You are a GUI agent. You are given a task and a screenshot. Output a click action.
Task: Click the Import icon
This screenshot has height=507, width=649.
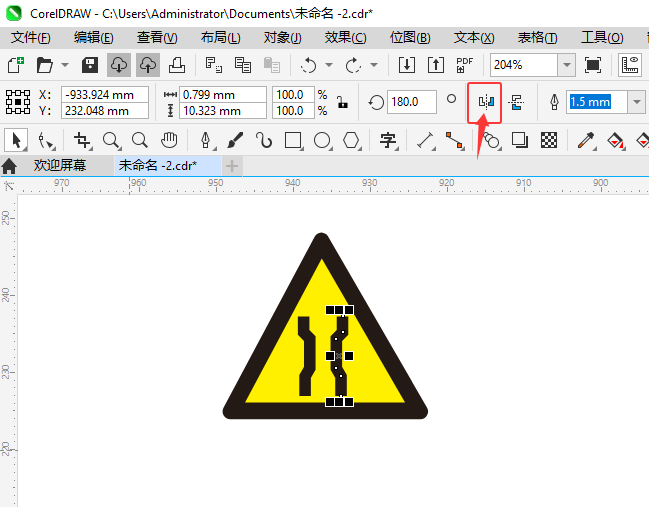[407, 65]
